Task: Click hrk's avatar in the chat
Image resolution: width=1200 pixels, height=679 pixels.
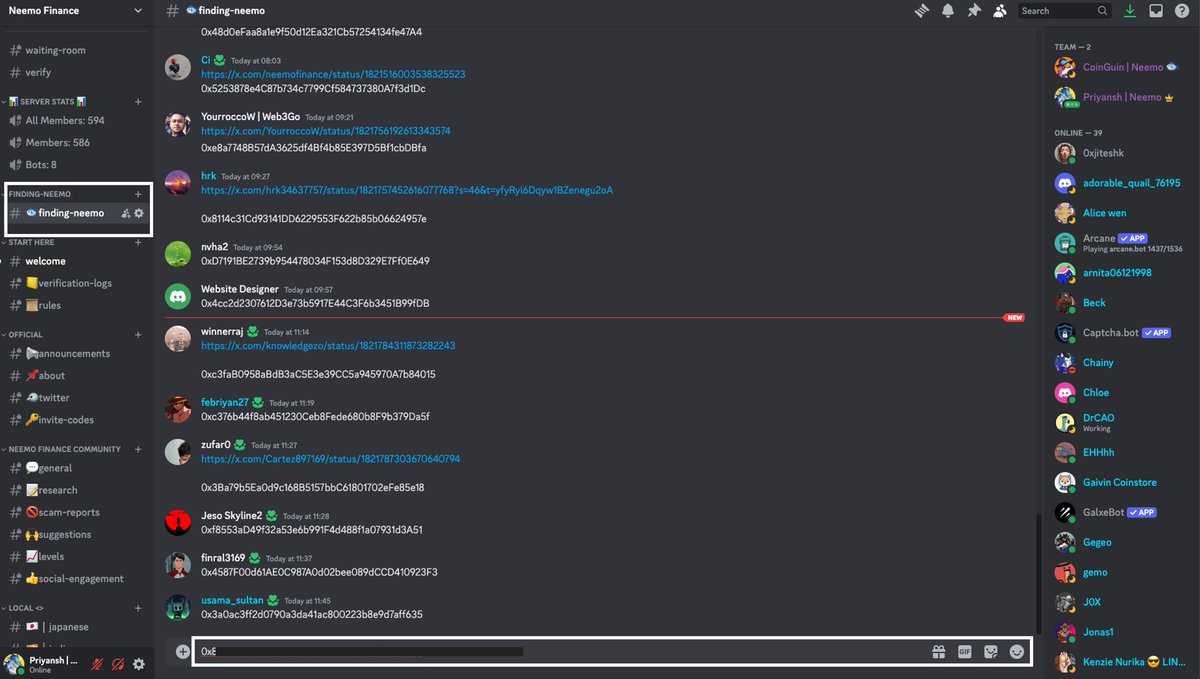Action: coord(177,183)
